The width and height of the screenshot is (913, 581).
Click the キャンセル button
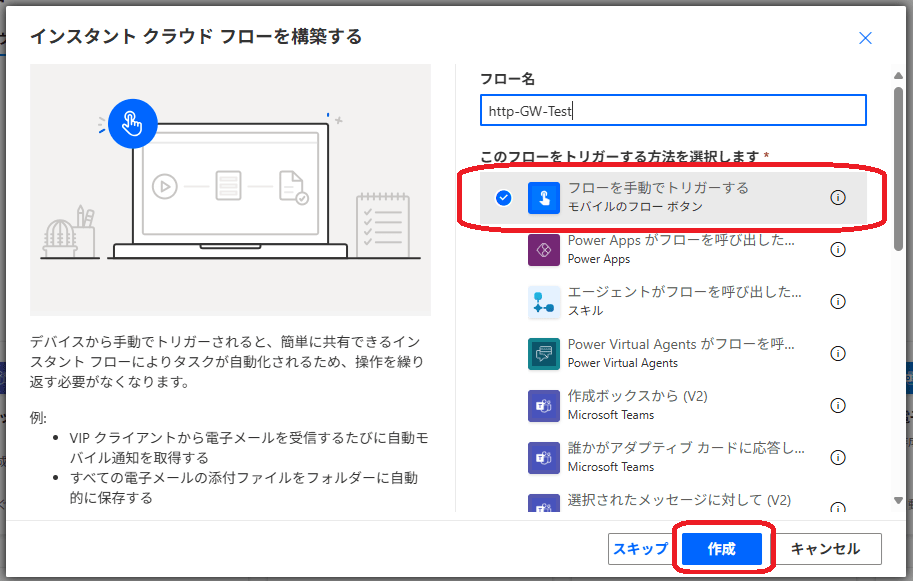pos(826,549)
